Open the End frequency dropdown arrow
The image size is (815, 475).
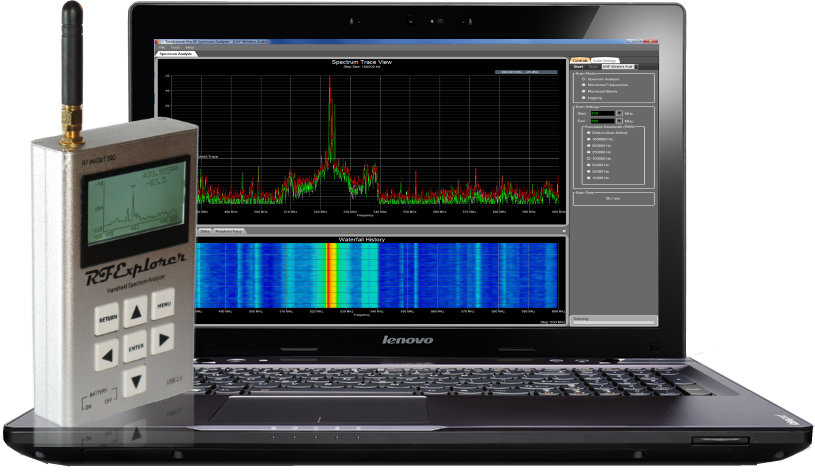click(620, 121)
